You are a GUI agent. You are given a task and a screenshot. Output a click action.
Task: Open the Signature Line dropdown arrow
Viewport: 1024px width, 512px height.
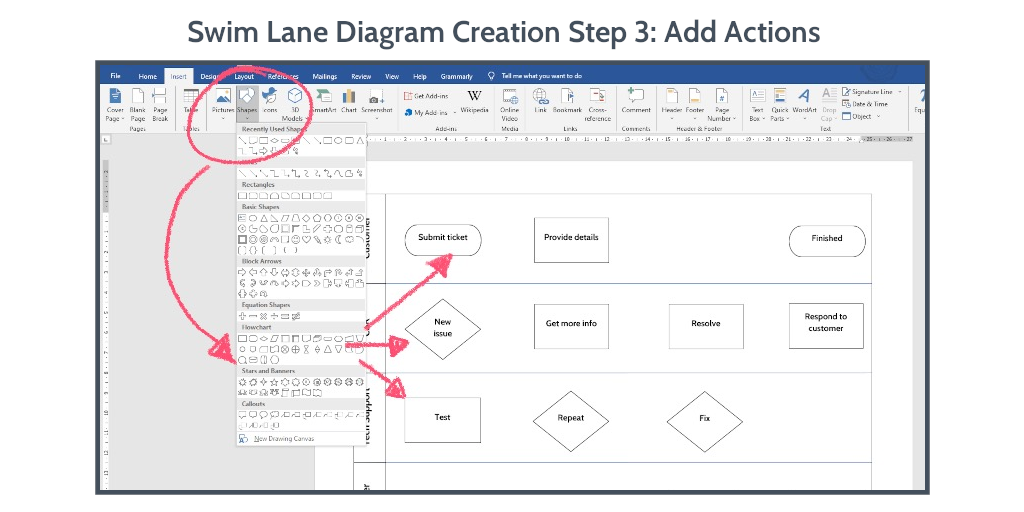click(x=899, y=92)
